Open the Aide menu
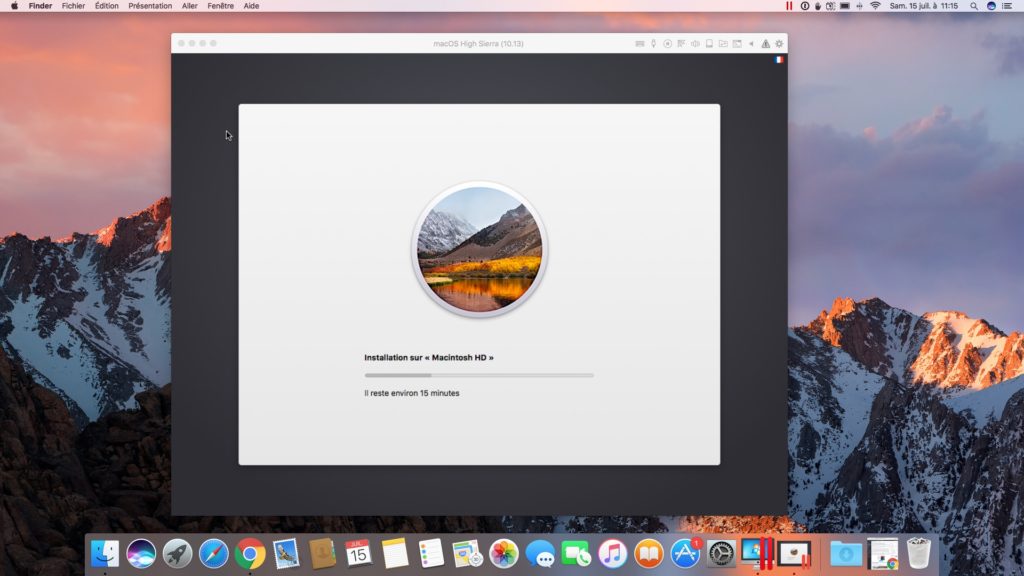This screenshot has width=1024, height=576. click(x=251, y=6)
